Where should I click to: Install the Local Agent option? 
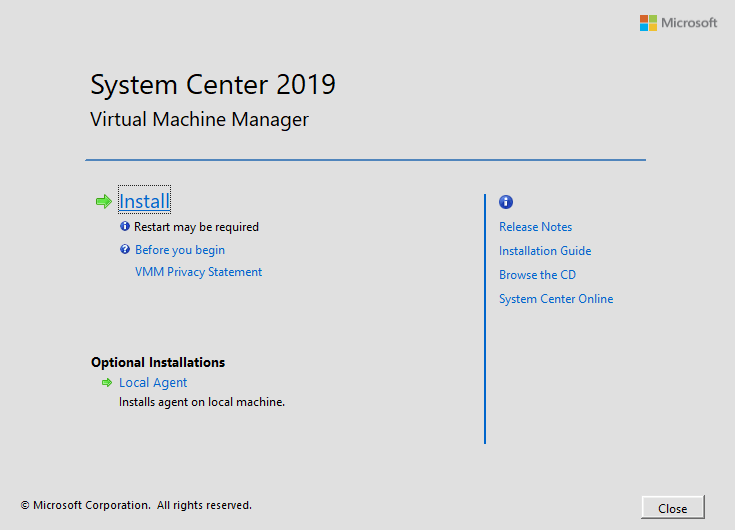(x=153, y=383)
